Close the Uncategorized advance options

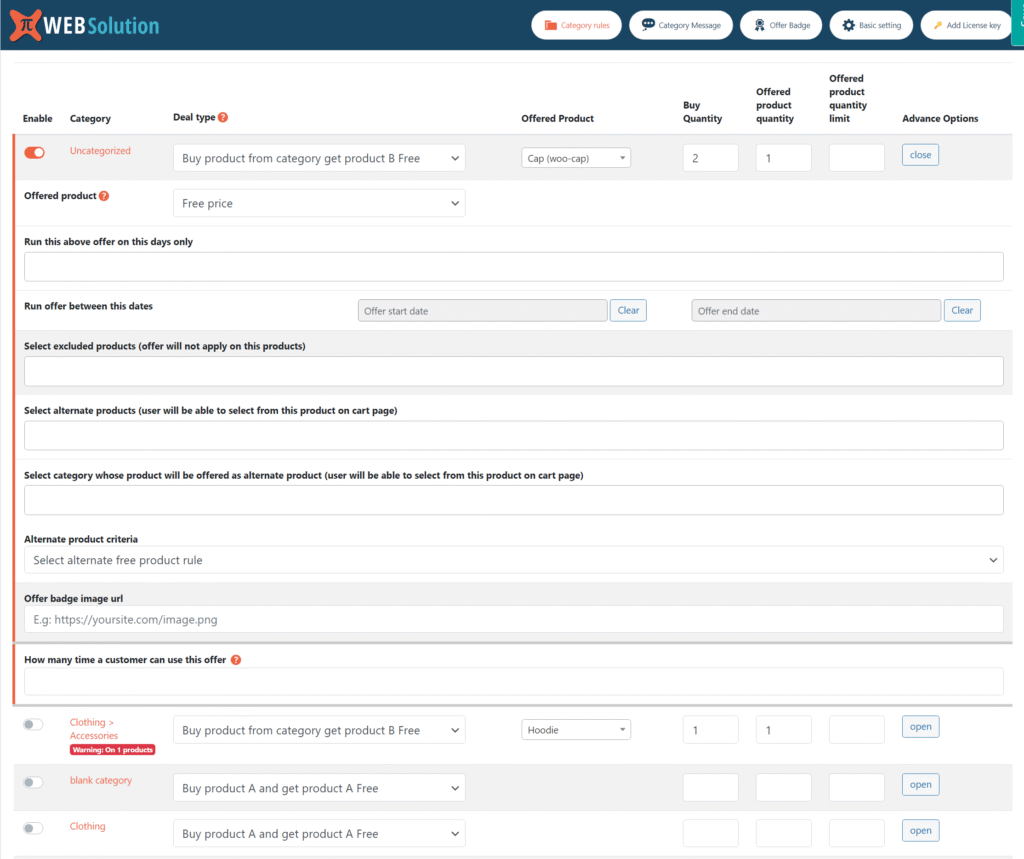(920, 155)
